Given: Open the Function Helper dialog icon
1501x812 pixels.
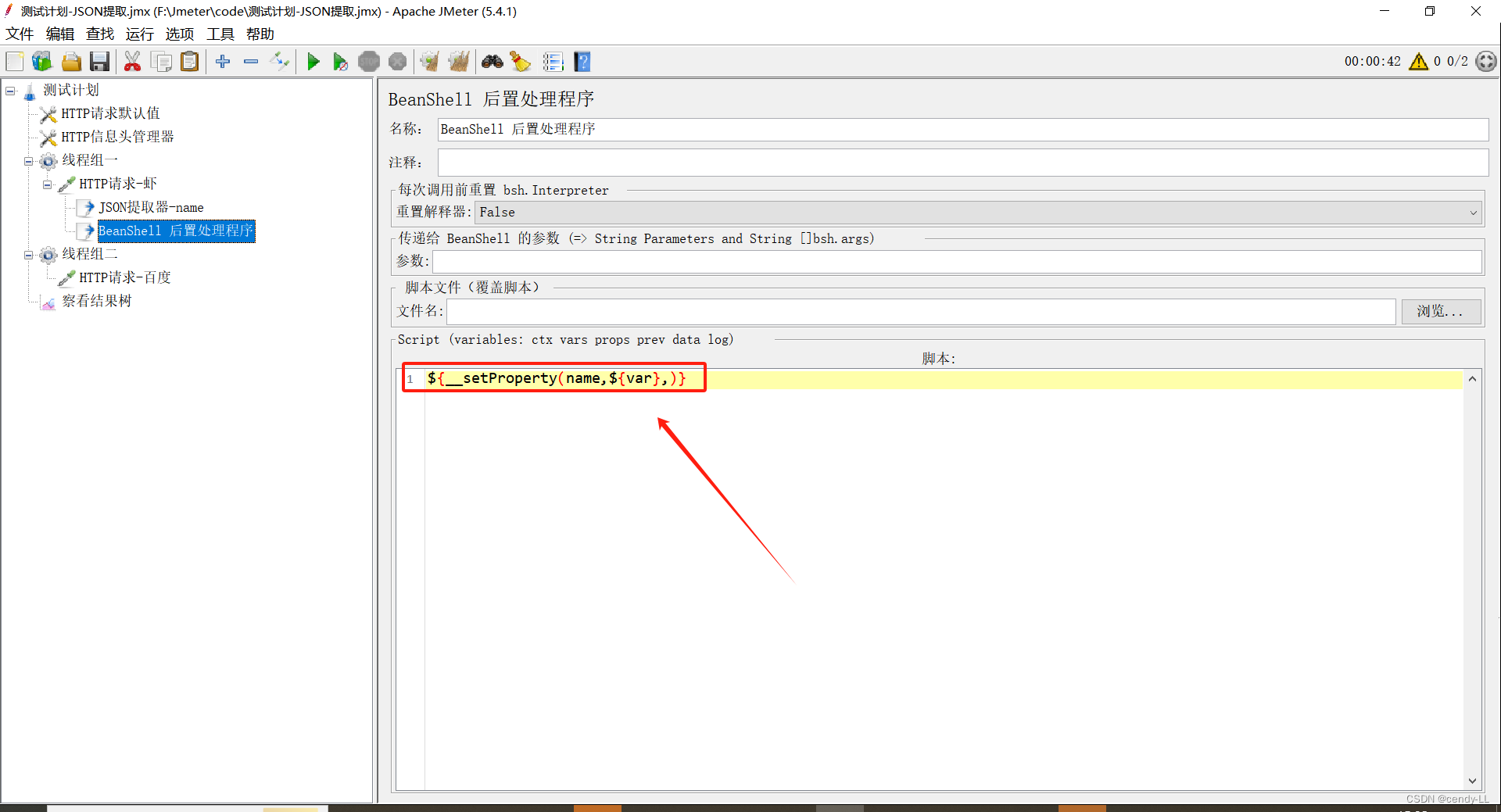Looking at the screenshot, I should (x=553, y=61).
